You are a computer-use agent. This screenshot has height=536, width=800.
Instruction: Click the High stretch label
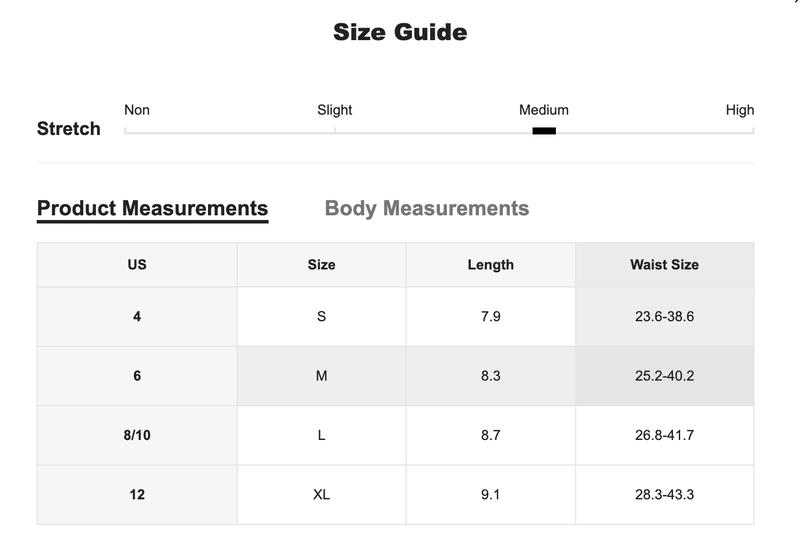[740, 110]
